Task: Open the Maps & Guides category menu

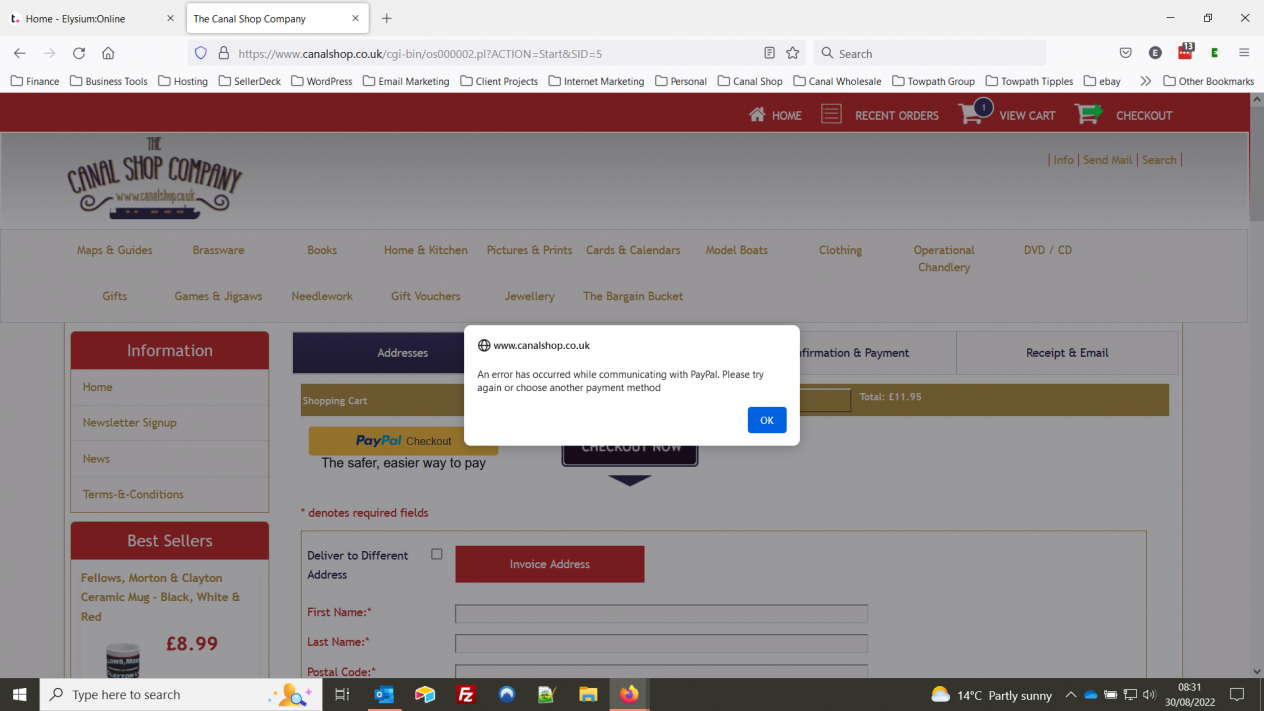Action: click(x=114, y=250)
